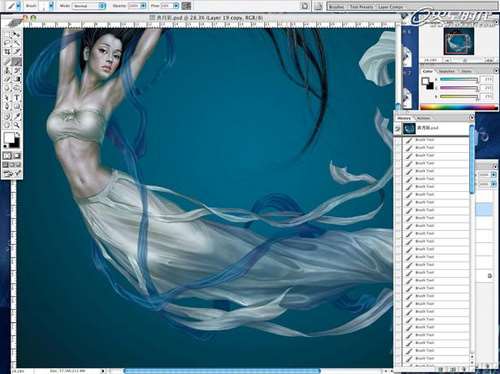Click the color spectrum ramp bar

pos(458,107)
